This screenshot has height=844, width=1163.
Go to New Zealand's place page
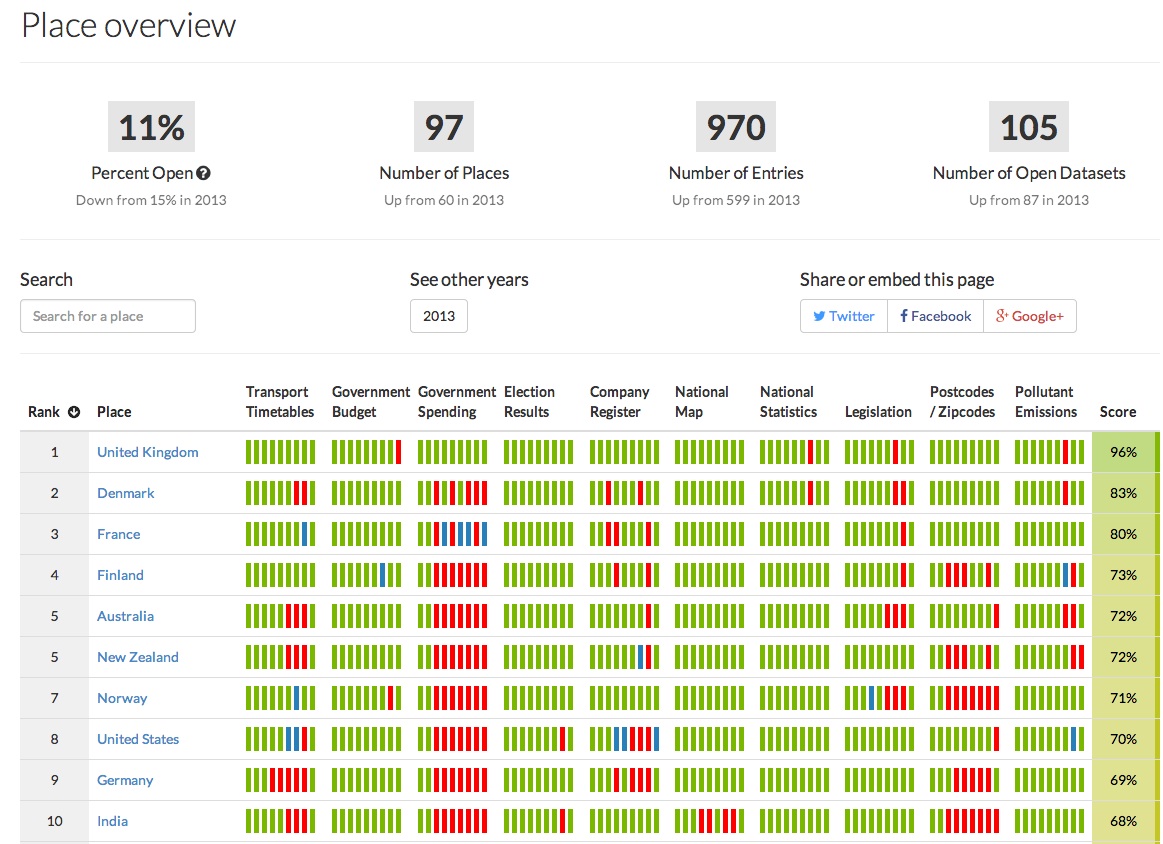(137, 657)
